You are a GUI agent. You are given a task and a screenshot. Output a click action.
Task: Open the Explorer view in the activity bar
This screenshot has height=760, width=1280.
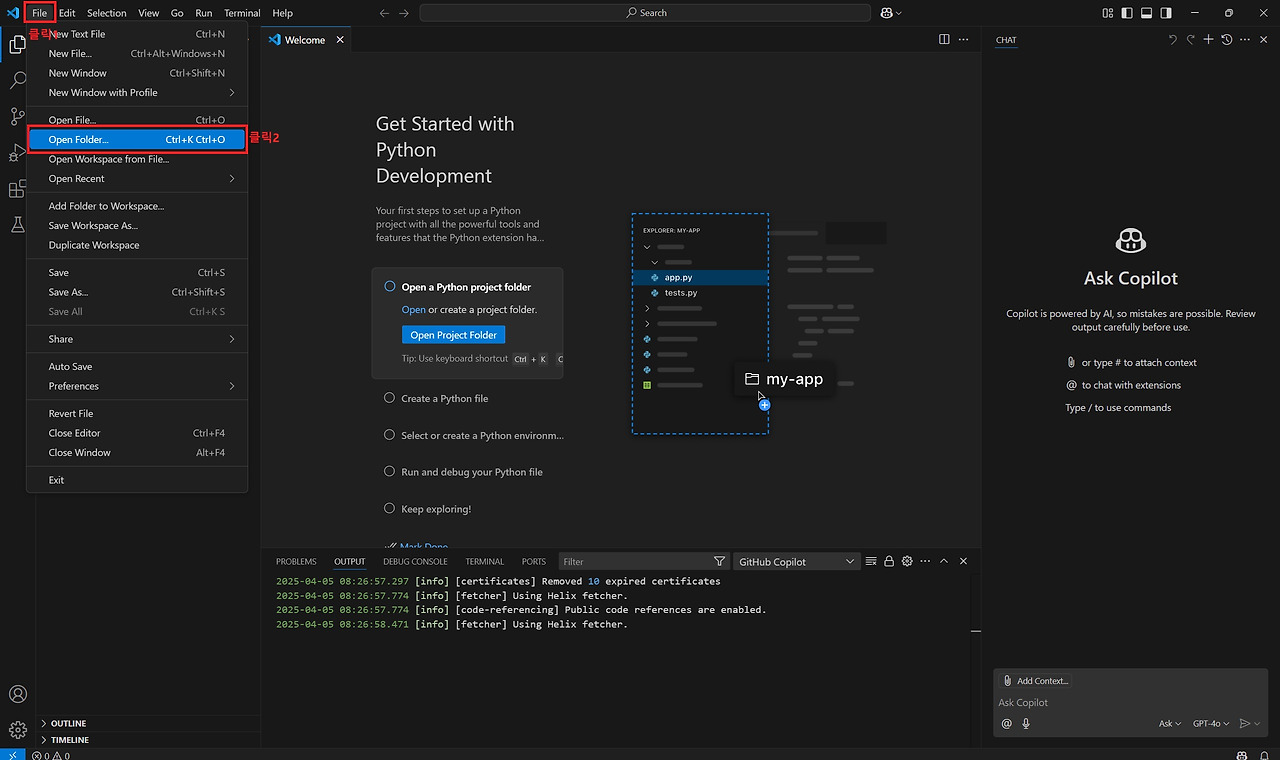[x=17, y=44]
